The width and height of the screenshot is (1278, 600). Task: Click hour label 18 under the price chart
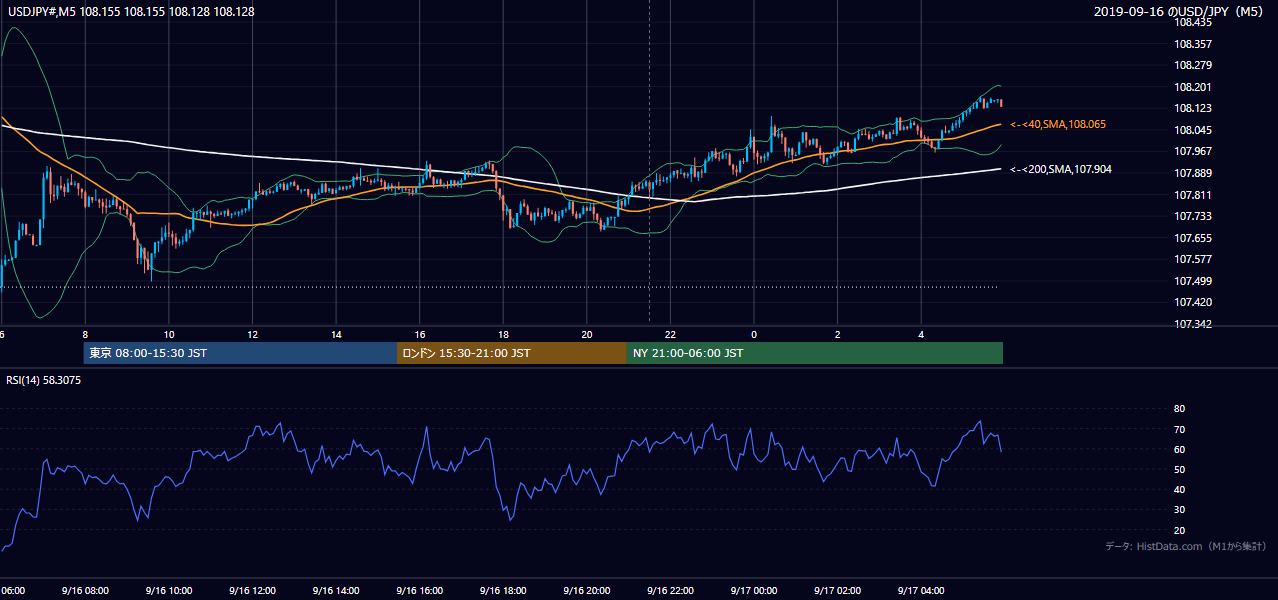pyautogui.click(x=504, y=334)
